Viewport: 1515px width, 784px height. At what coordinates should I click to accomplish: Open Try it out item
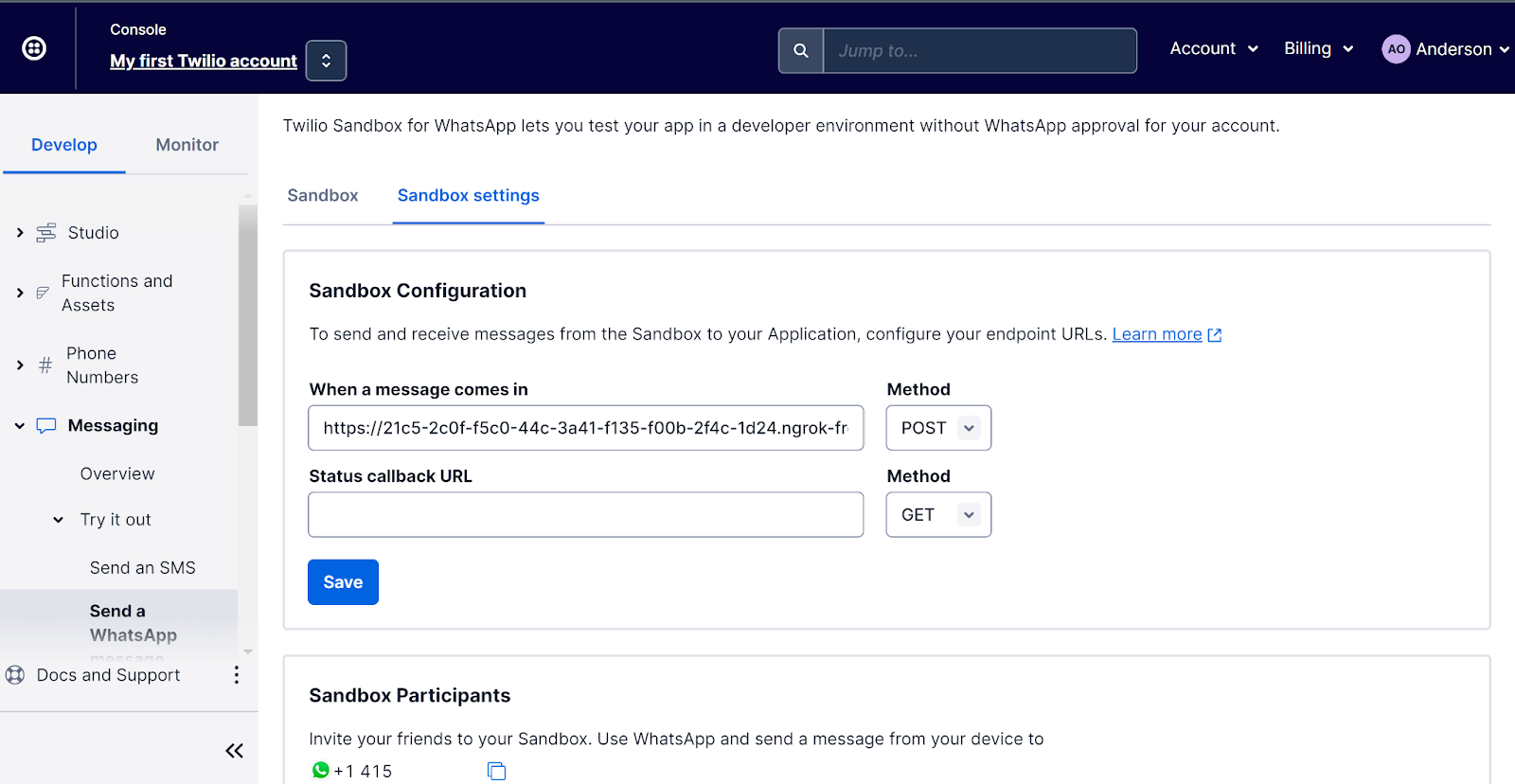click(116, 520)
